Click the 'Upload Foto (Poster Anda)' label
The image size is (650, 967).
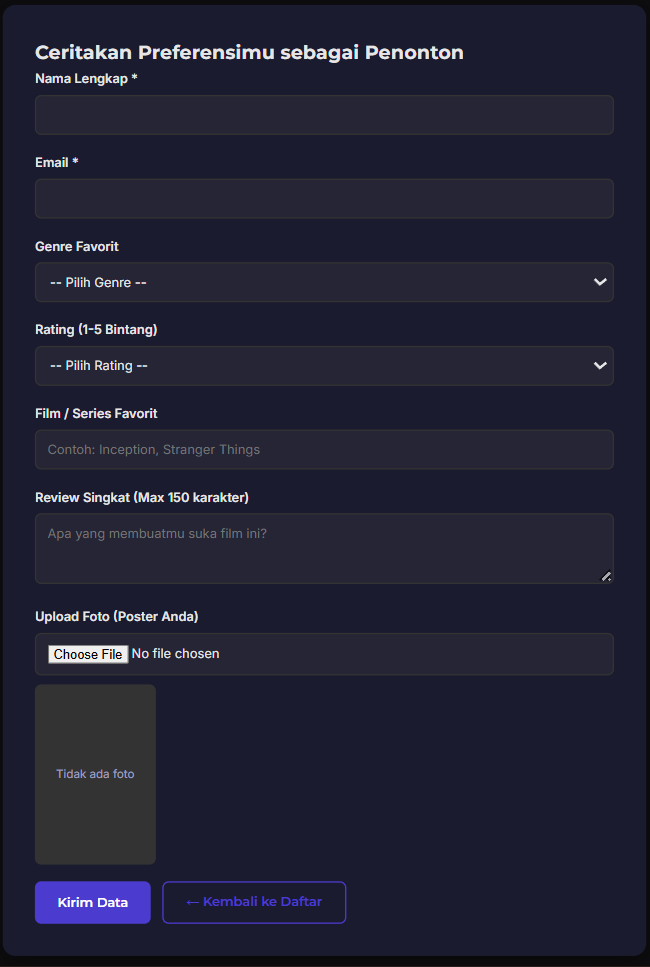click(x=117, y=616)
